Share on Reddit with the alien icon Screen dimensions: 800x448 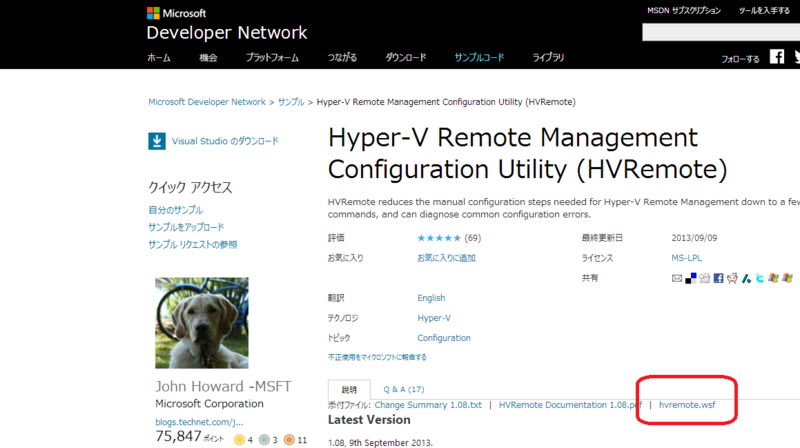click(x=732, y=278)
